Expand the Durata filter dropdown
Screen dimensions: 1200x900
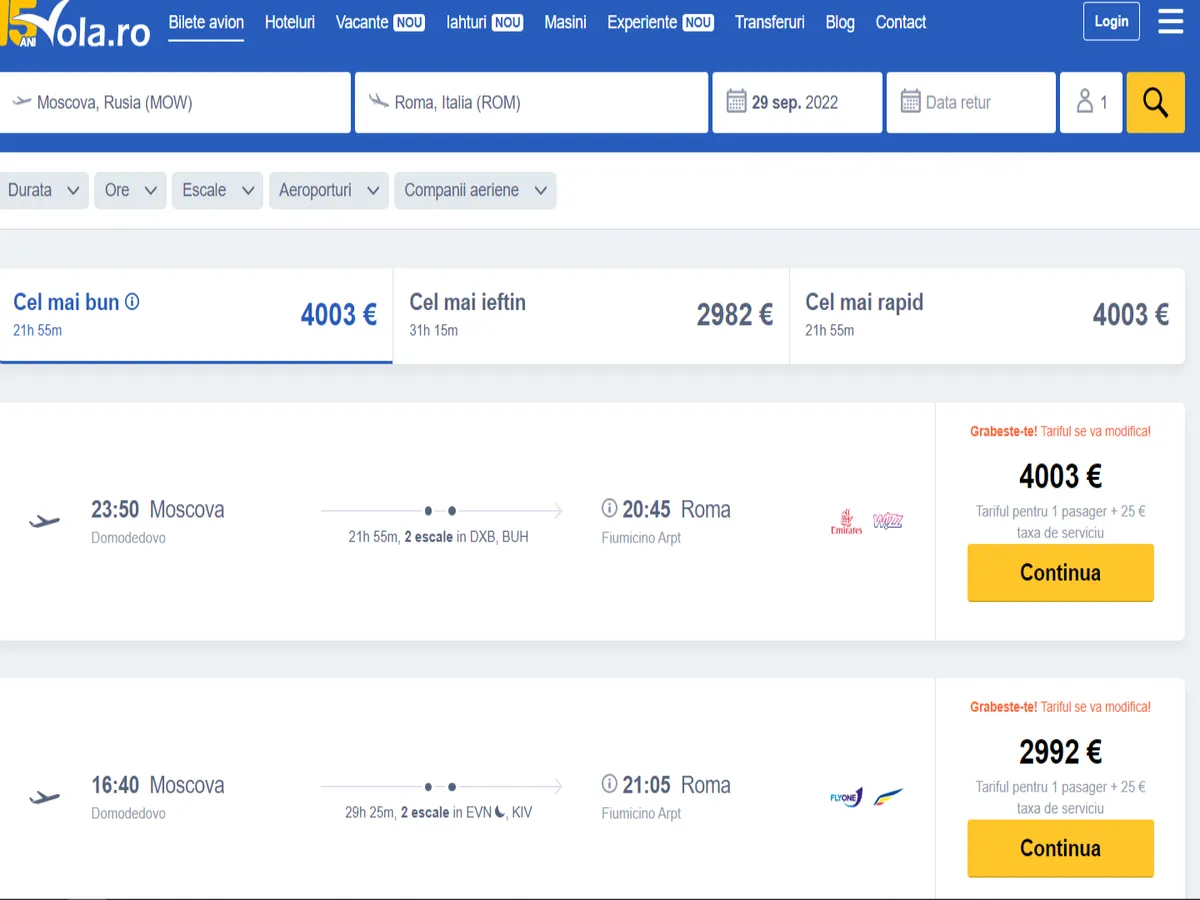[44, 190]
